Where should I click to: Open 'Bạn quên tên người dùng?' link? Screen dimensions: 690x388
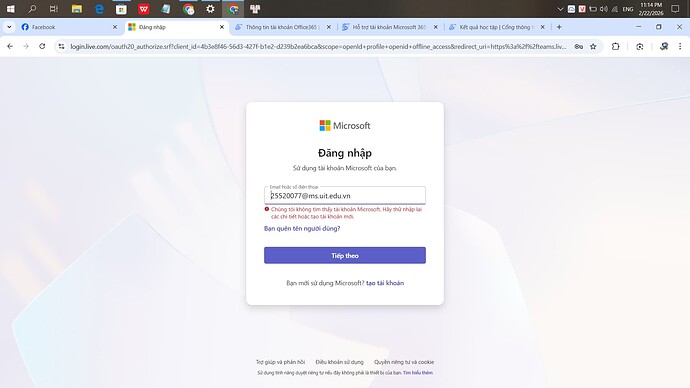(x=302, y=228)
